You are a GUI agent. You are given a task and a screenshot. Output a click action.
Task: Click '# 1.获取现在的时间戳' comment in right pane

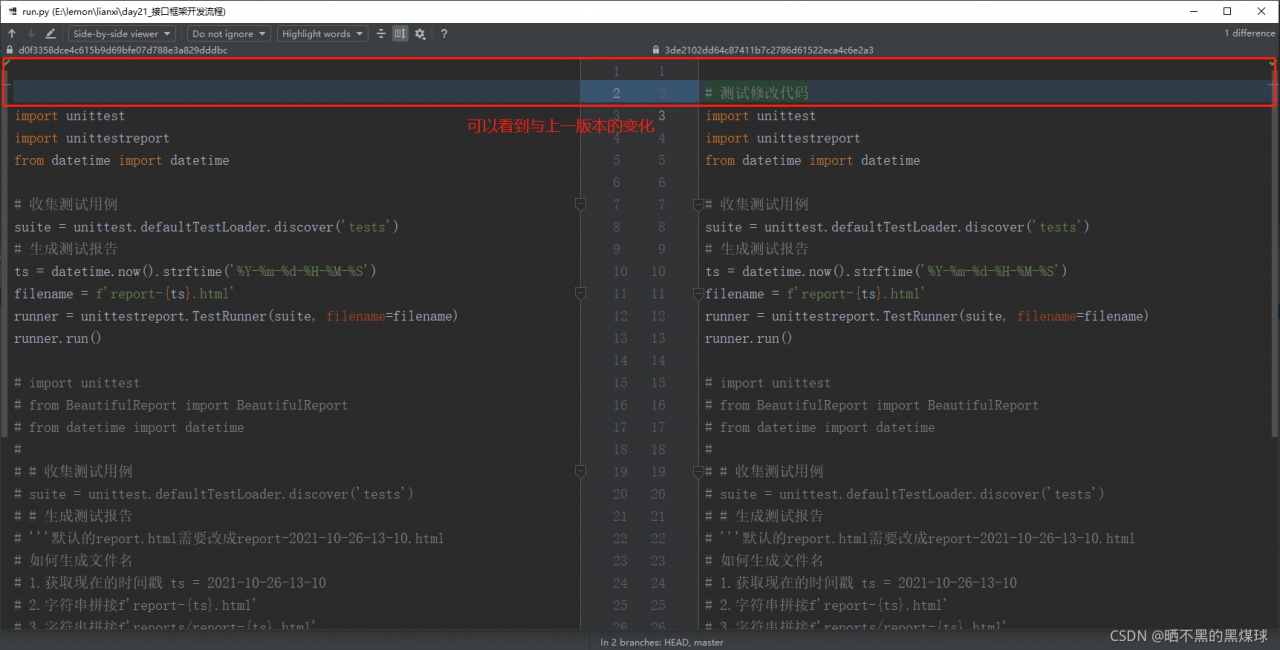click(x=861, y=583)
